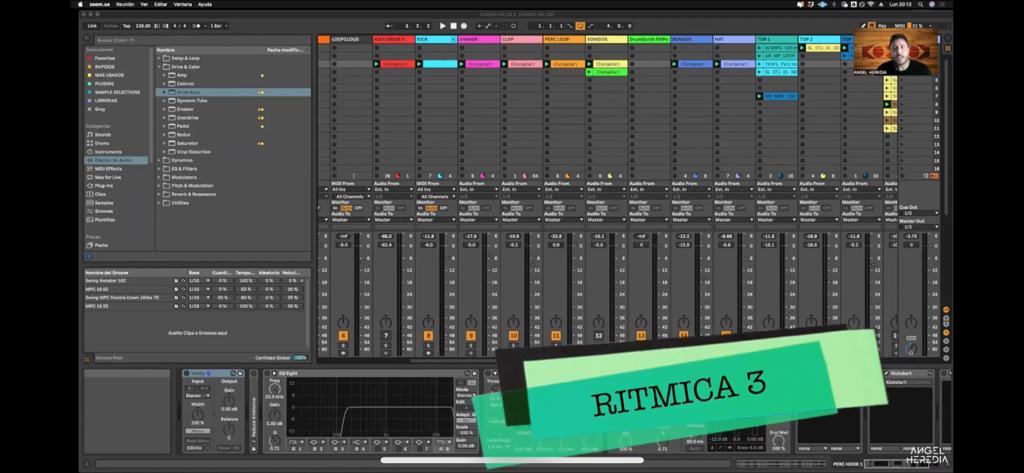
Task: Click the Follow button
Action: 110,26
